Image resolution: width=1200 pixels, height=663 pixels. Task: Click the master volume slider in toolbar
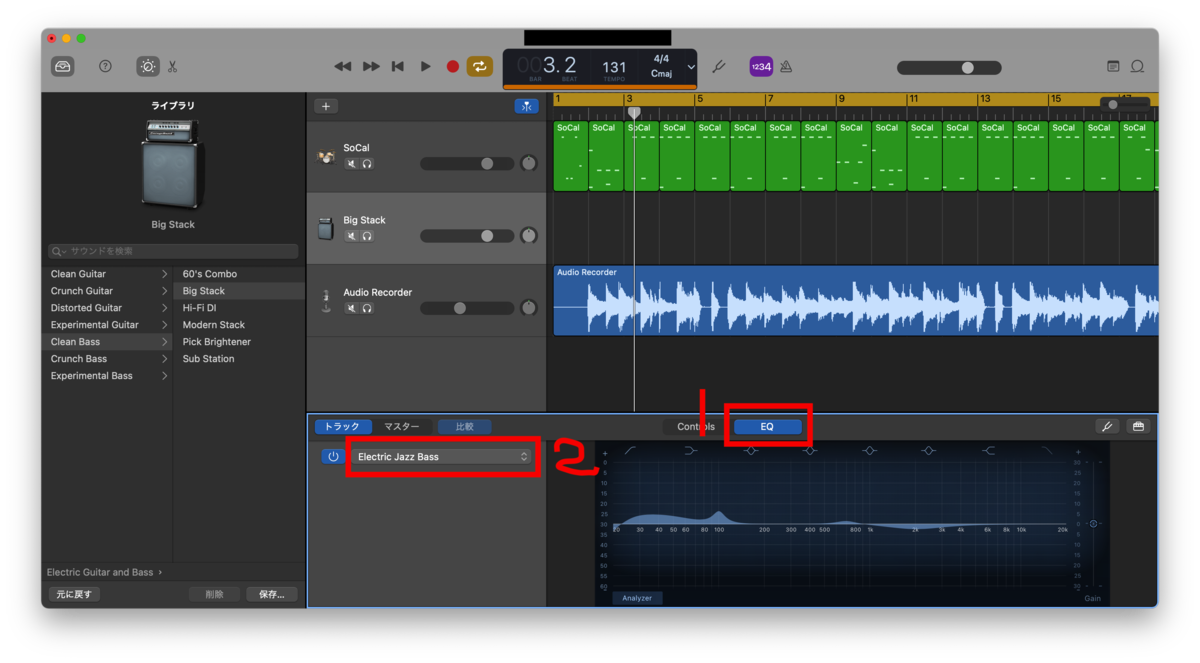click(949, 67)
